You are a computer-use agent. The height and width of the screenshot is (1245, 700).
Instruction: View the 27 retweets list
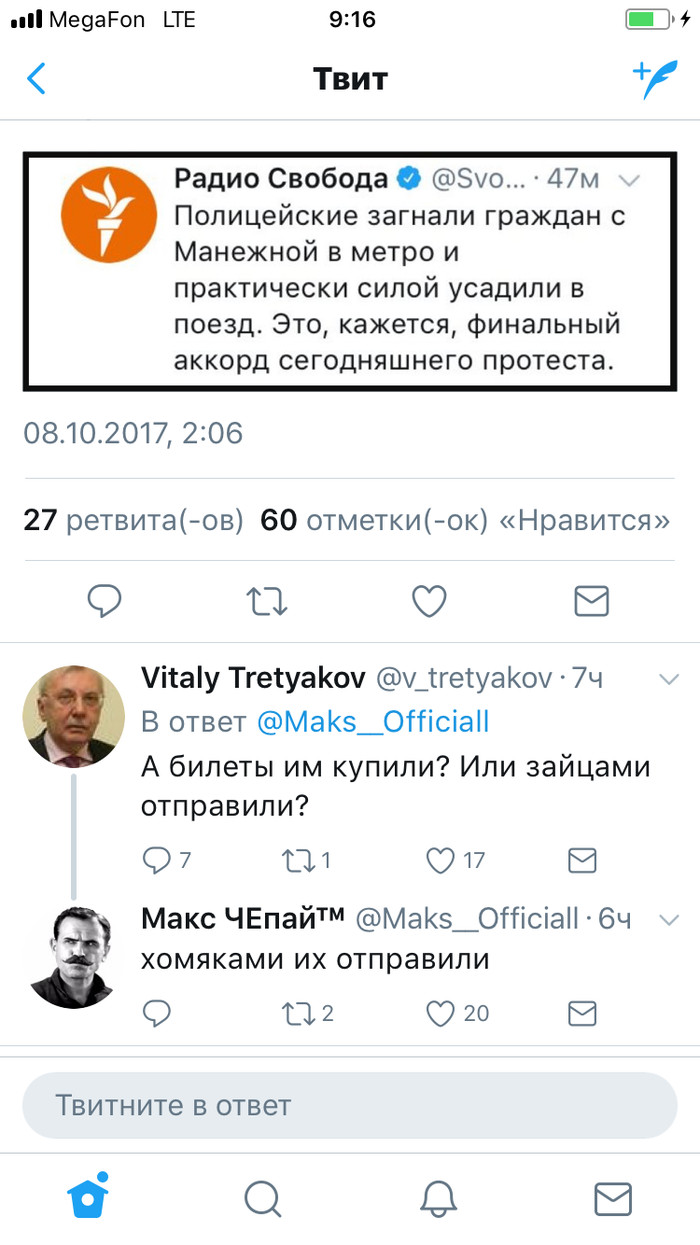(133, 521)
